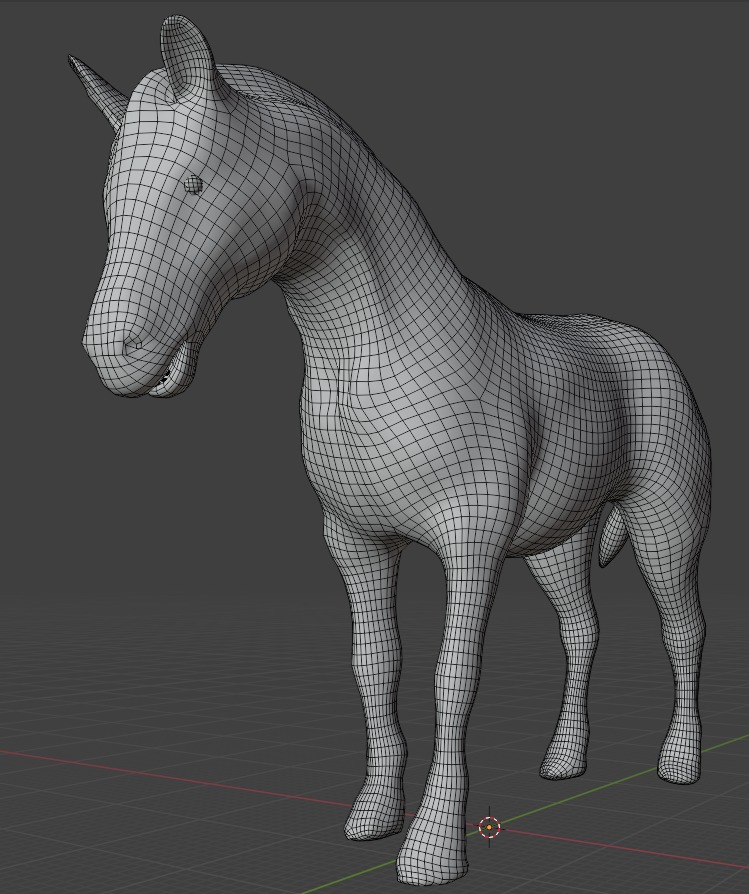Screen dimensions: 749x894
Task: Click the 3D cursor on the grid floor
Action: point(489,827)
